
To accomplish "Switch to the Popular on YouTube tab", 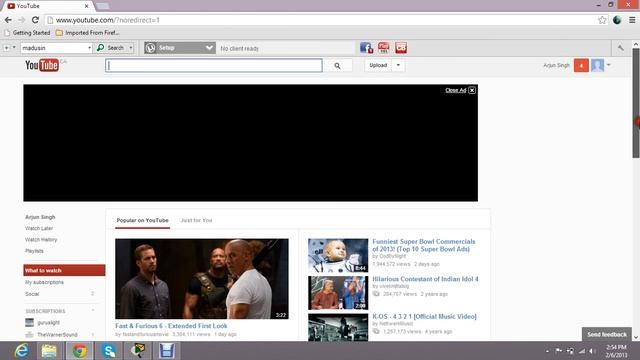I will pyautogui.click(x=142, y=220).
